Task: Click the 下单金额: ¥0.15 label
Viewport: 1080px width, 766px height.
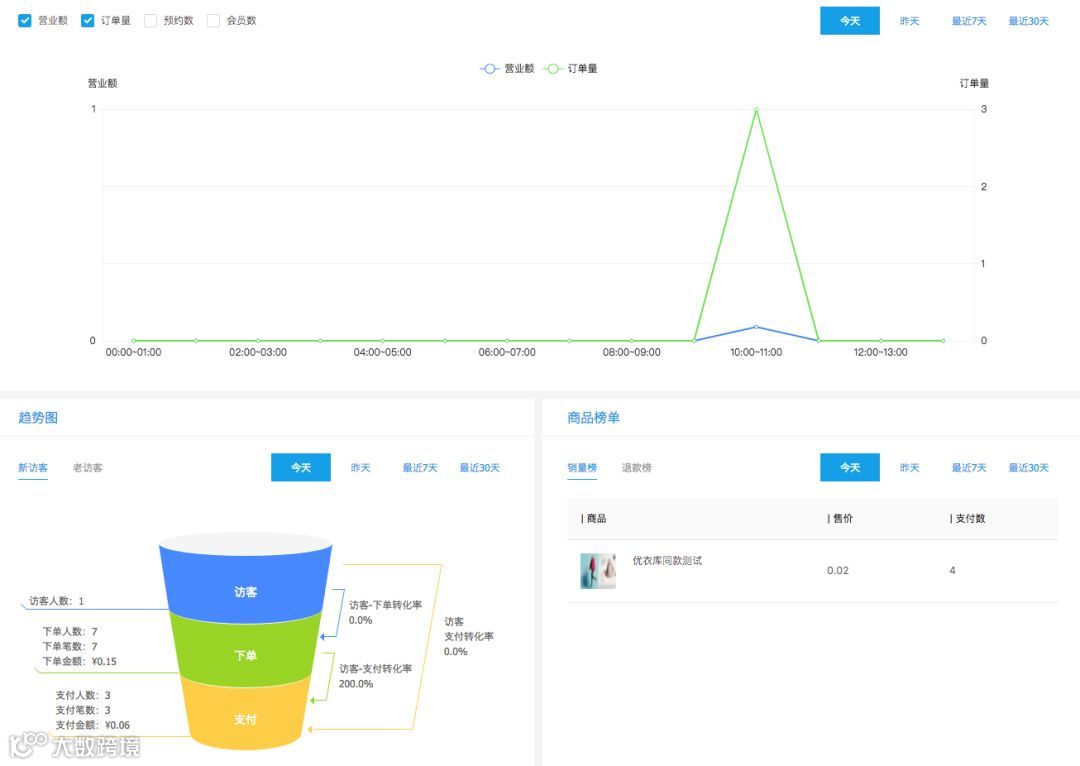Action: (x=79, y=661)
